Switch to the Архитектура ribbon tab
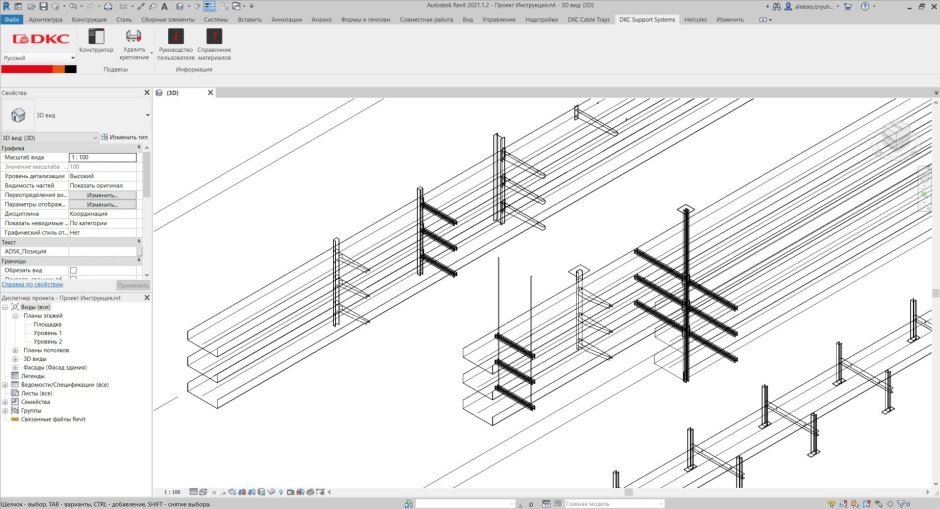 click(x=45, y=19)
